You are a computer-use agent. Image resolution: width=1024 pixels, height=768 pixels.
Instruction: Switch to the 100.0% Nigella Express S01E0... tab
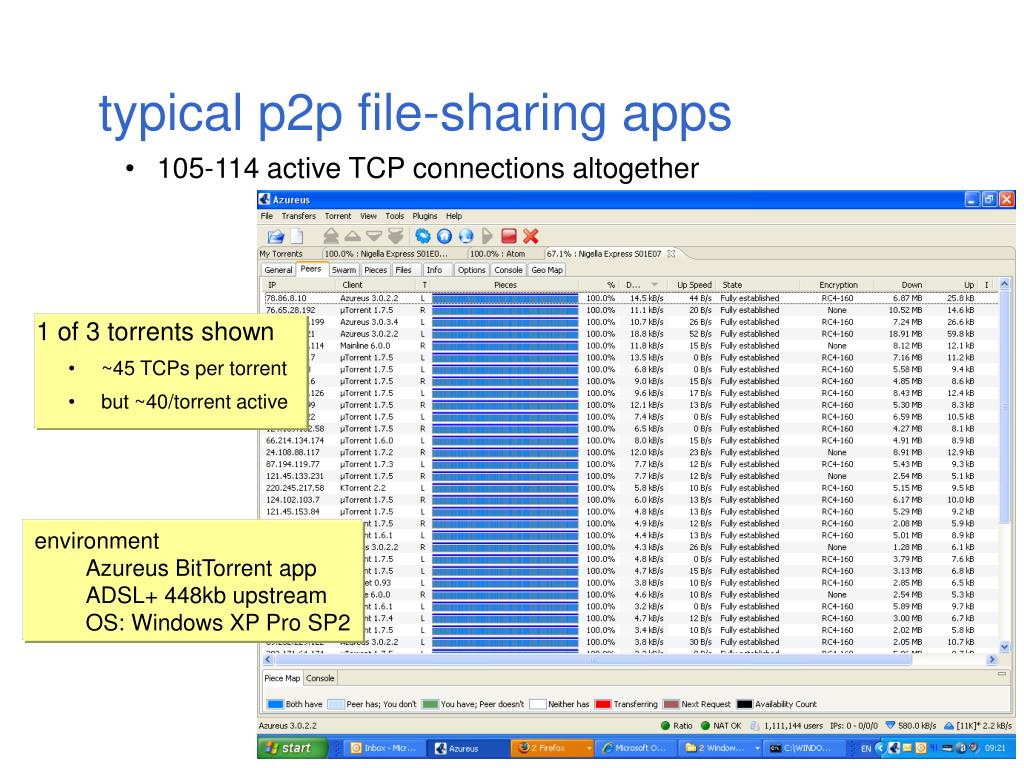point(386,254)
